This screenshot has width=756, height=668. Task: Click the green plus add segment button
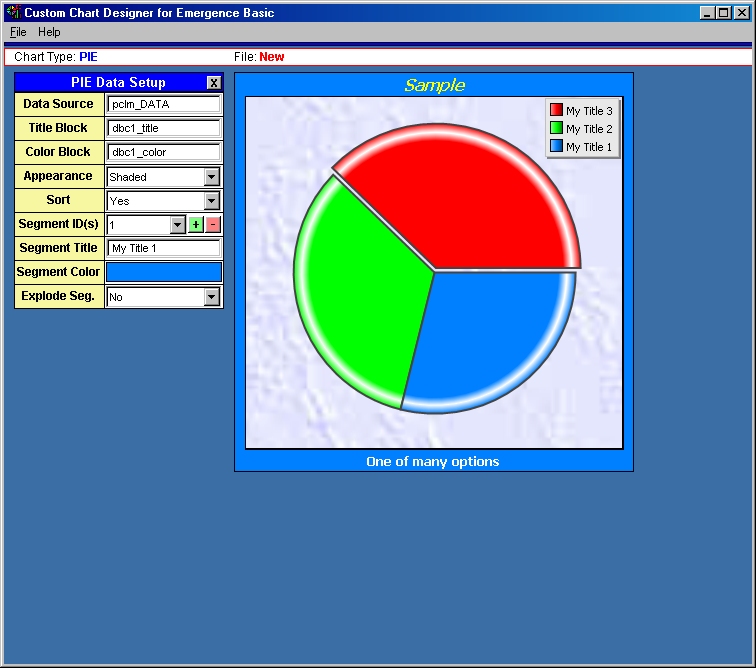[196, 225]
